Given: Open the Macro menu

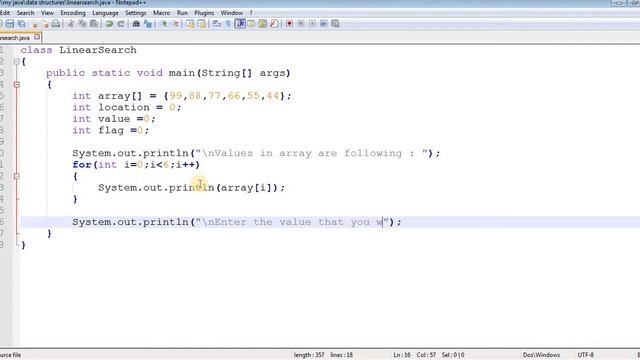Looking at the screenshot, I should click(x=162, y=13).
